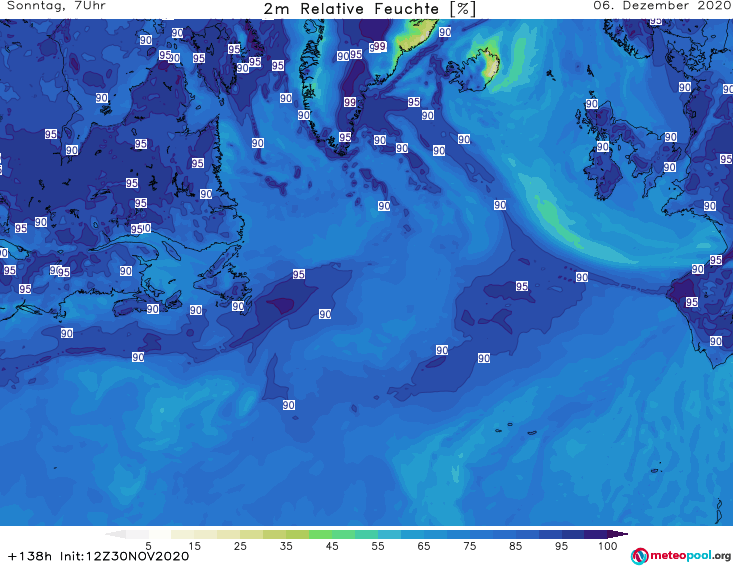Pick the bright green color bar segment before 45

coord(320,534)
